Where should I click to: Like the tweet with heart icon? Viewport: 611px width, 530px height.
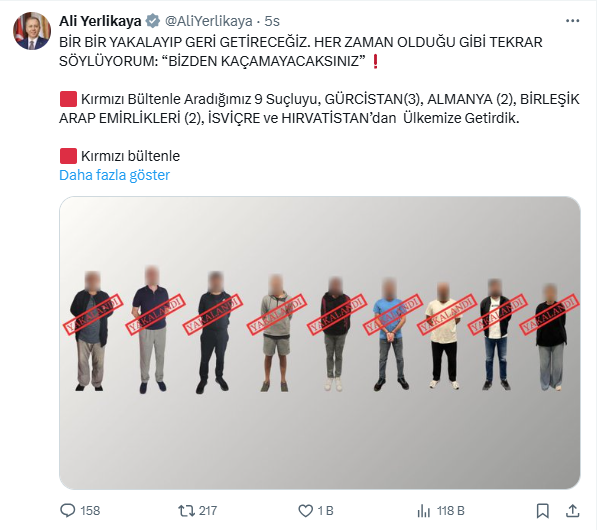point(306,511)
